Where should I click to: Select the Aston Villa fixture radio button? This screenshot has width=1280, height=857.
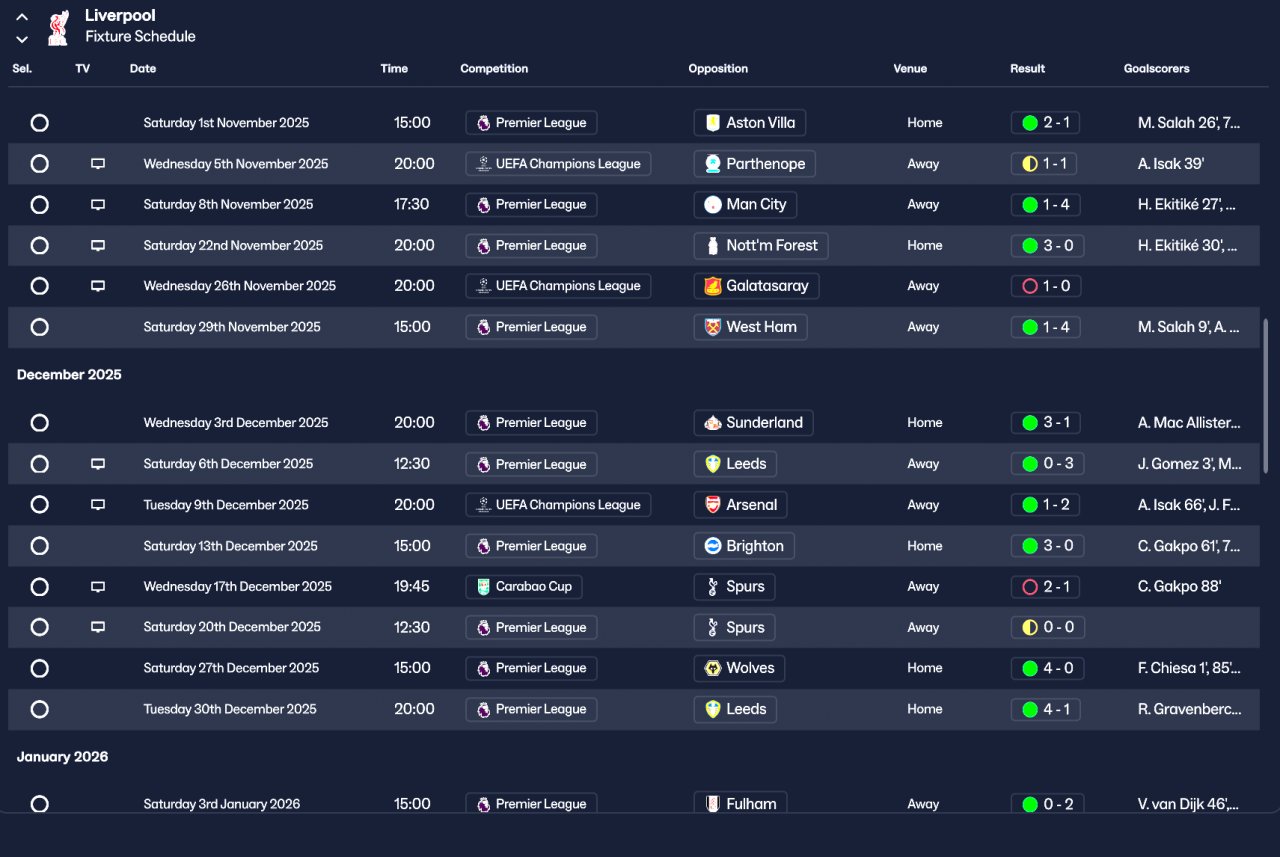(39, 123)
